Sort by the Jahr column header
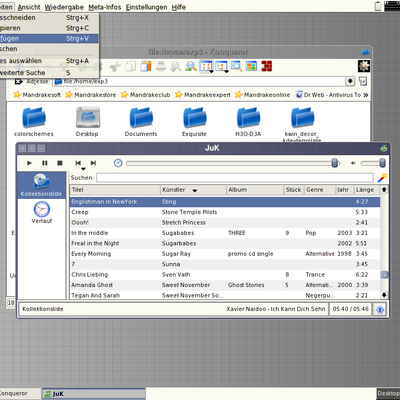This screenshot has width=400, height=400. tap(344, 190)
